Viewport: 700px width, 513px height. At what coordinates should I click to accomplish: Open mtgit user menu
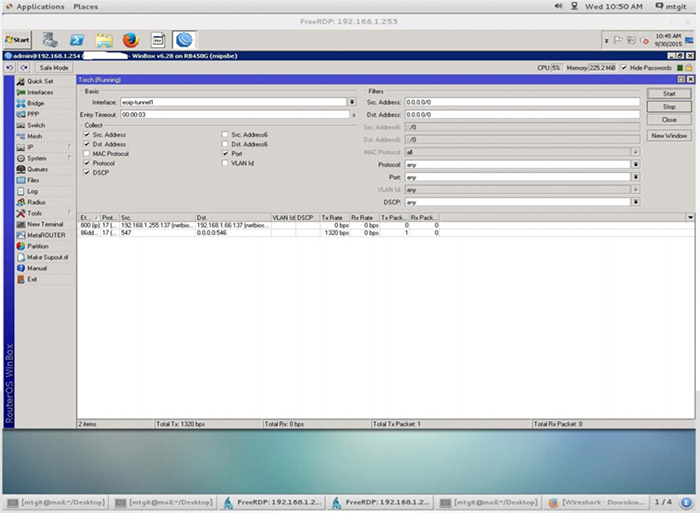point(671,6)
